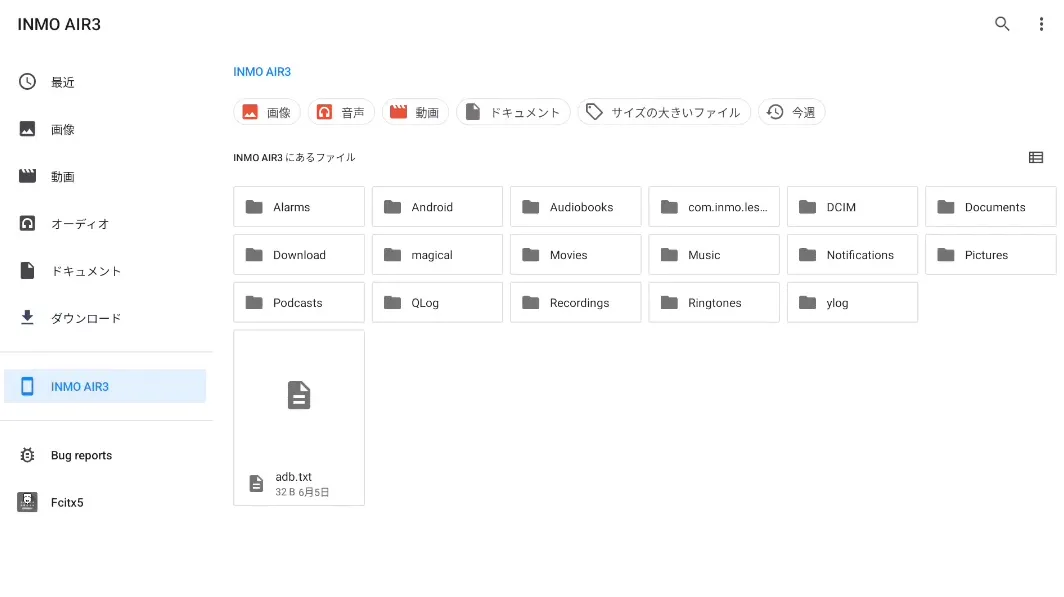The height and width of the screenshot is (597, 1064).
Task: Switch to list view layout
Action: [x=1036, y=157]
